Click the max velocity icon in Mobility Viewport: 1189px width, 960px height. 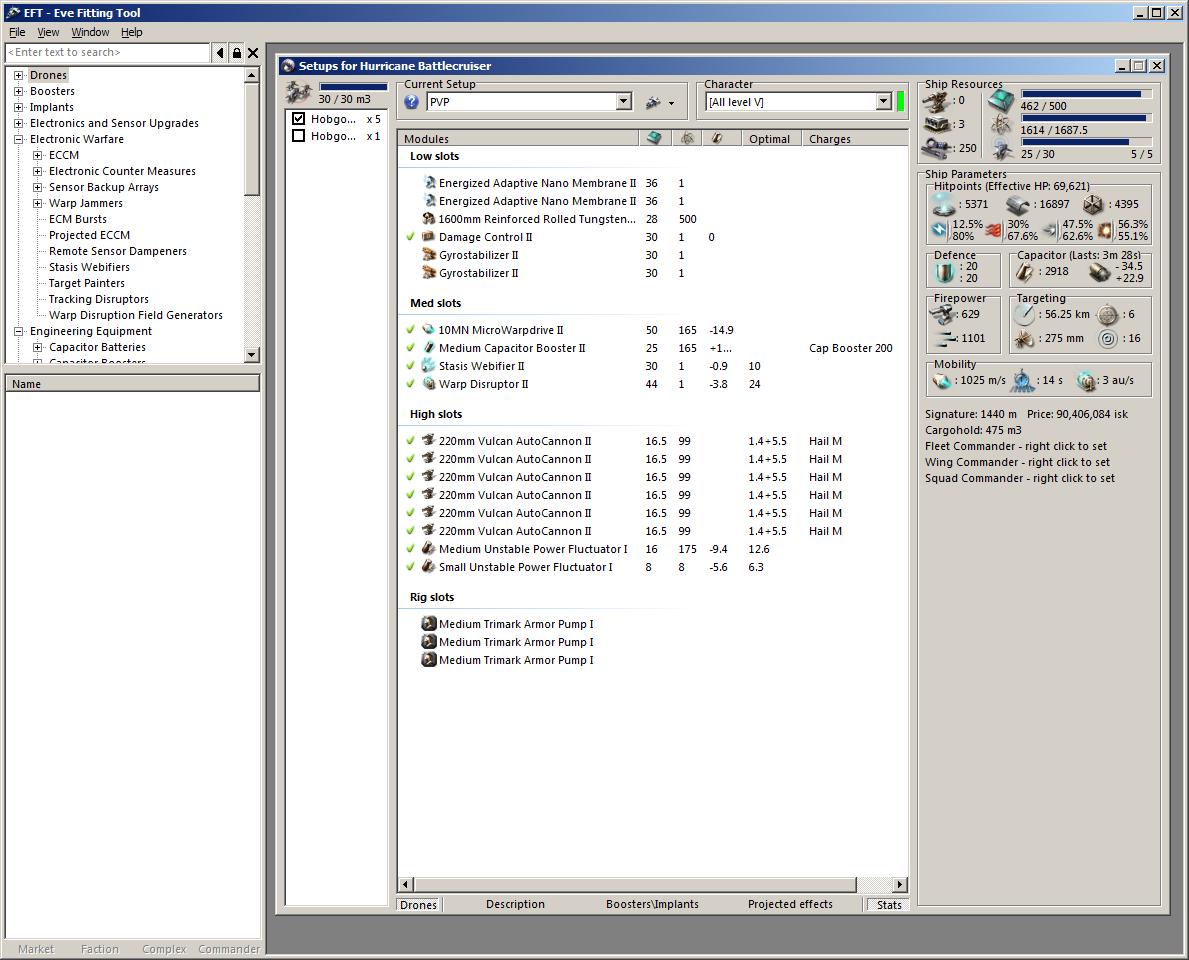click(x=941, y=380)
